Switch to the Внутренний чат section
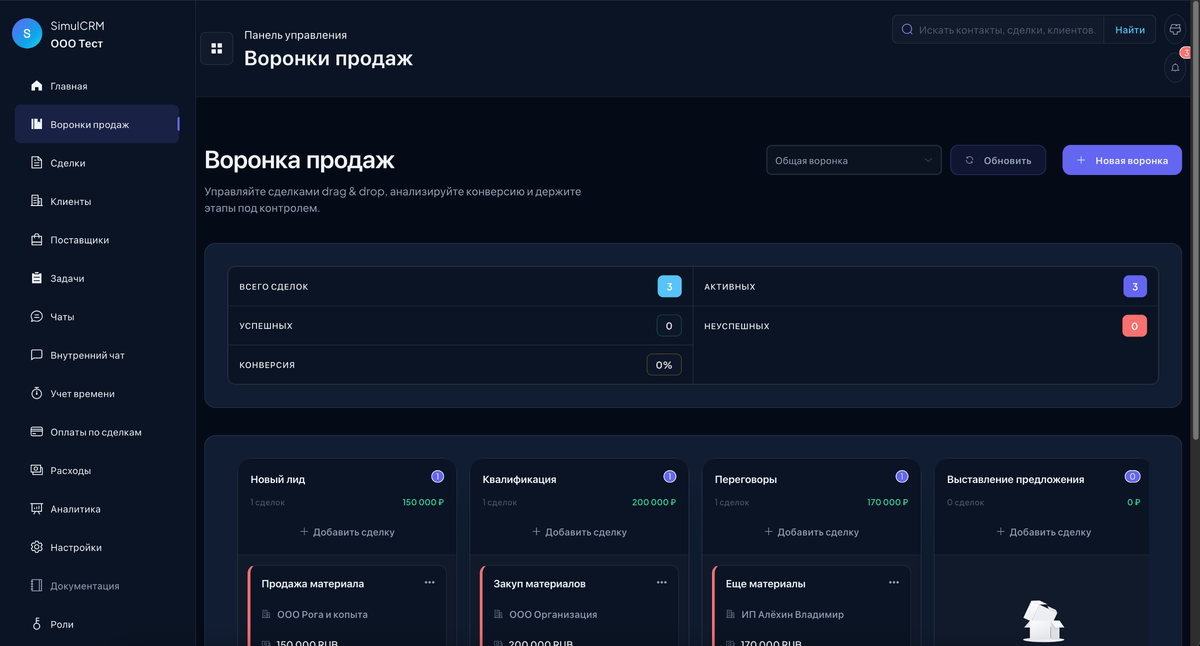 [x=82, y=355]
